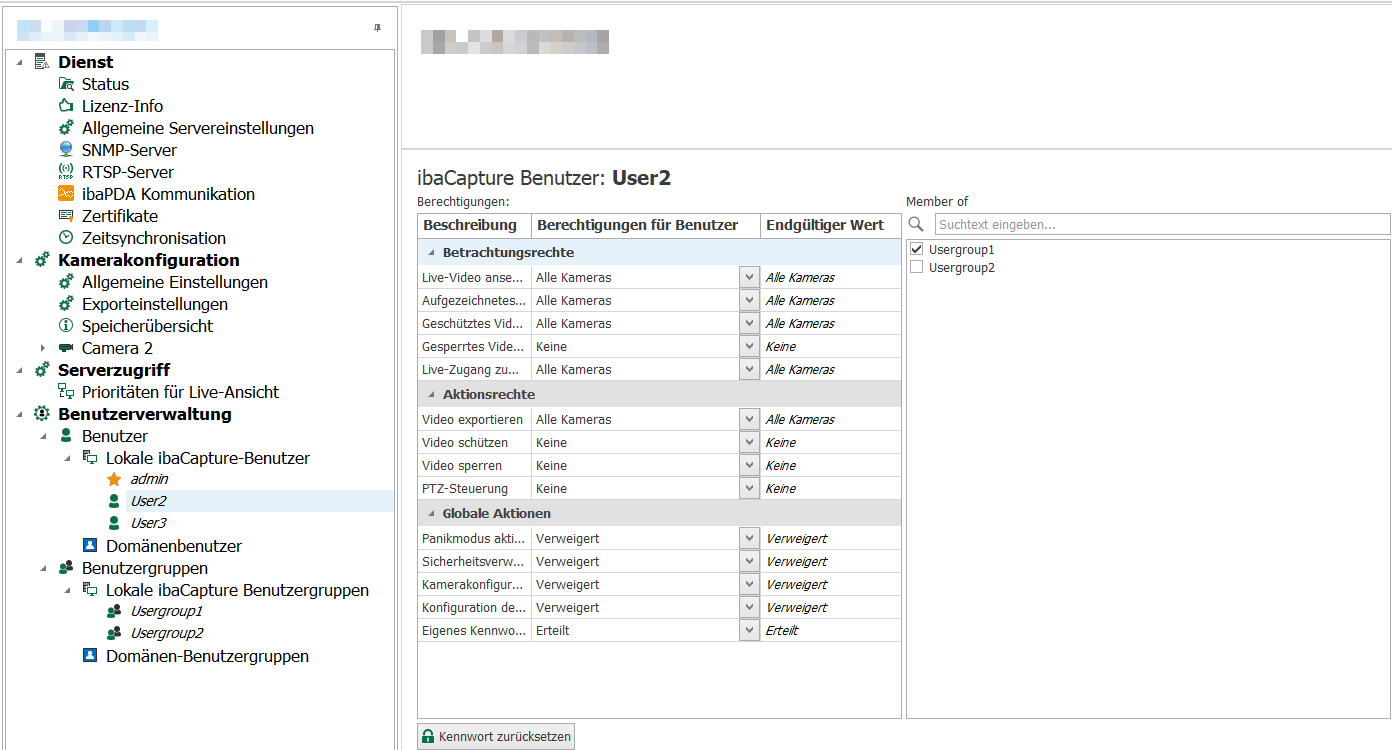
Task: Click the Kennwort zurücksetzen button
Action: (x=496, y=737)
